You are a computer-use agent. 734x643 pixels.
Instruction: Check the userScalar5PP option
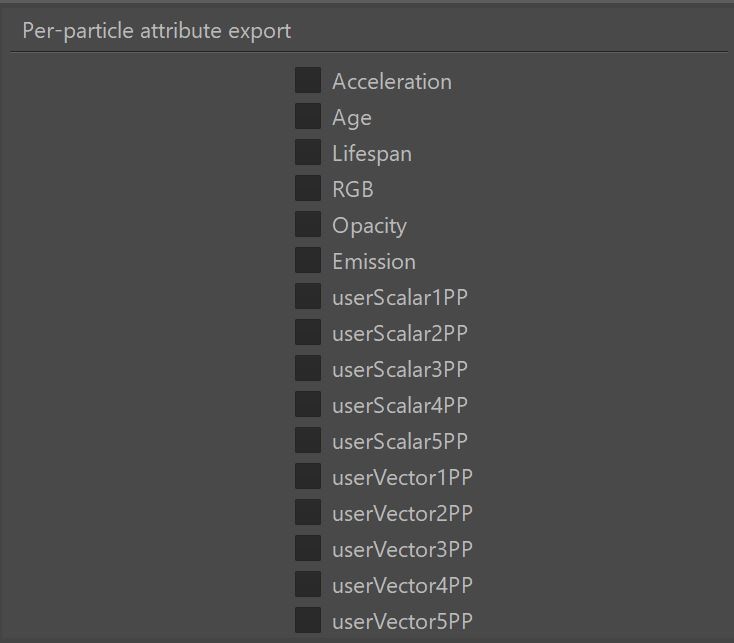(x=308, y=440)
